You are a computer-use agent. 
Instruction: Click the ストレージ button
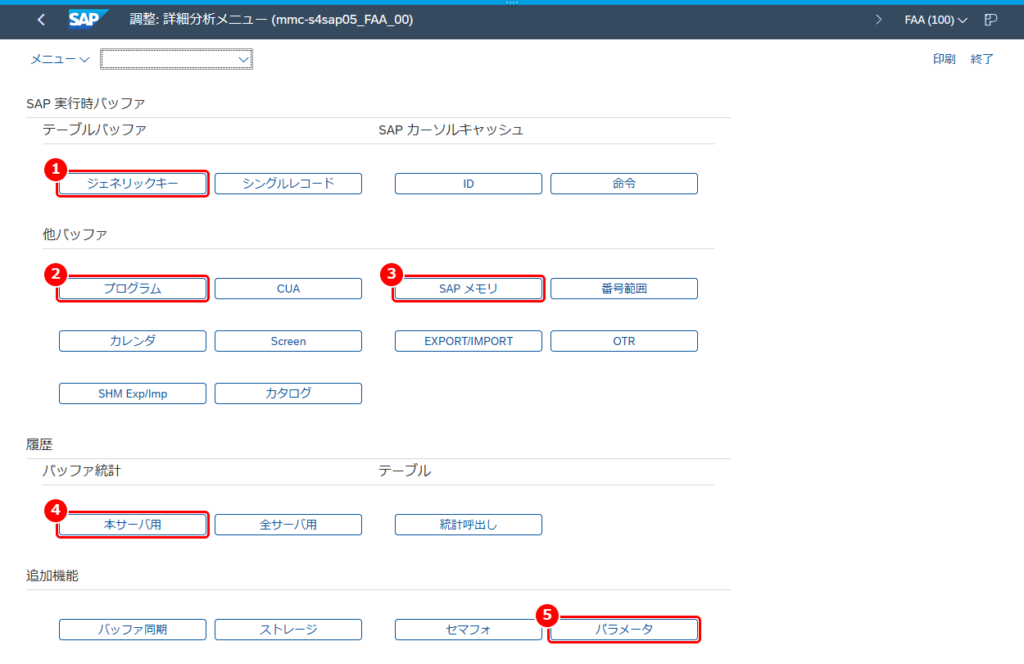(288, 629)
